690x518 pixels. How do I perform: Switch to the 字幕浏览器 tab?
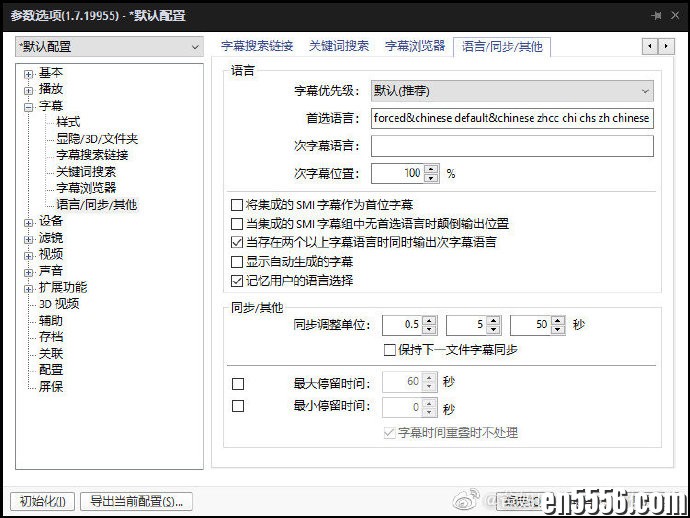(x=415, y=46)
